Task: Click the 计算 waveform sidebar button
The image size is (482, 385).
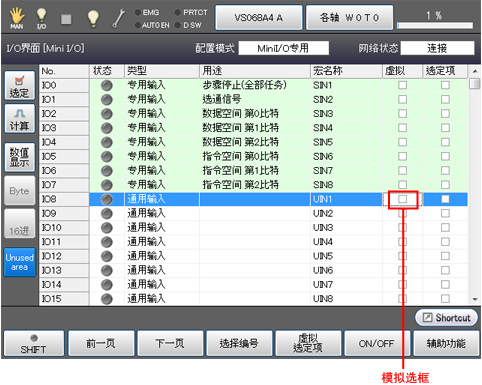Action: 20,119
